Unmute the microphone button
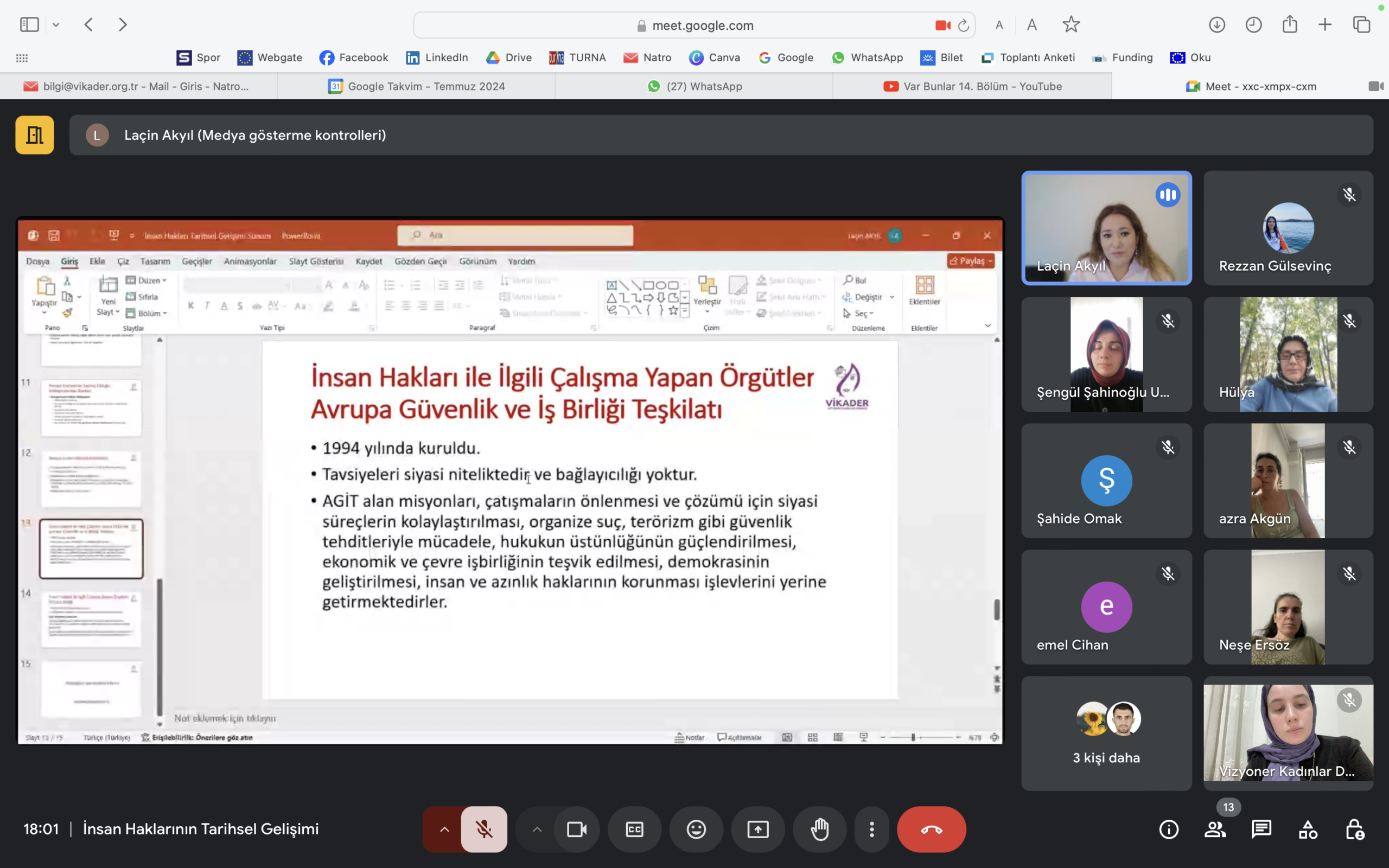Image resolution: width=1389 pixels, height=868 pixels. [x=484, y=829]
